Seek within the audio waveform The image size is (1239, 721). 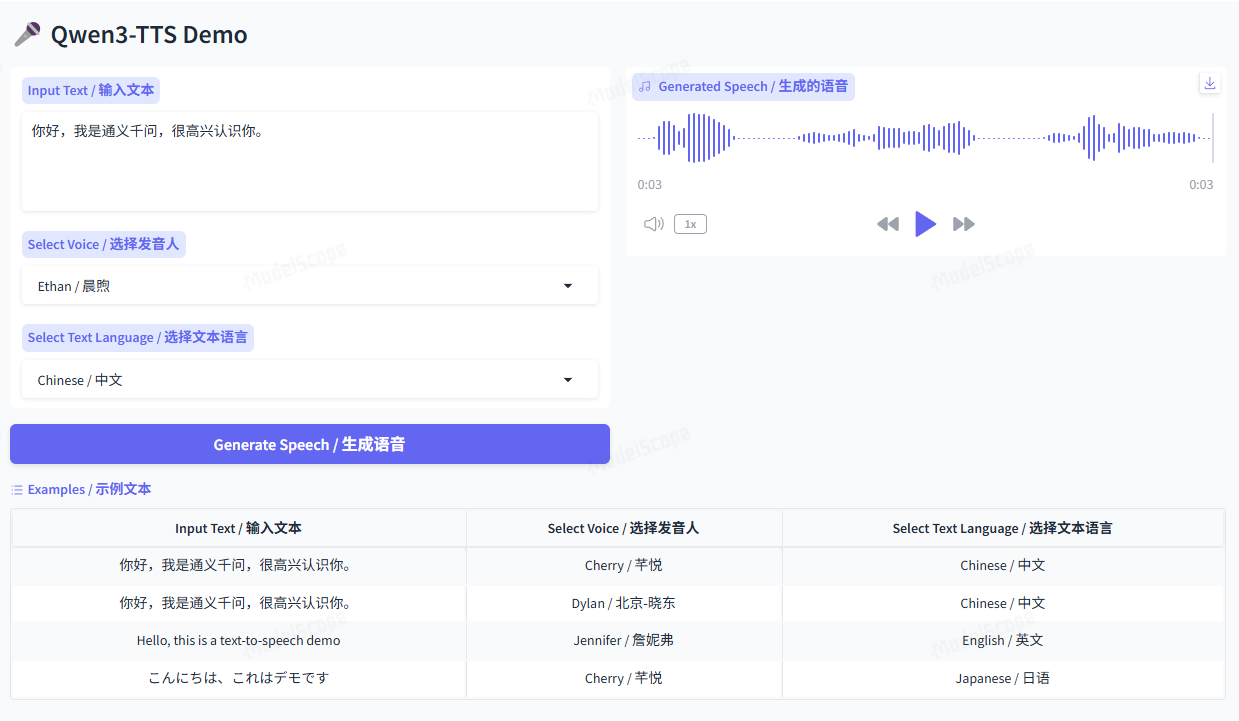pyautogui.click(x=925, y=138)
